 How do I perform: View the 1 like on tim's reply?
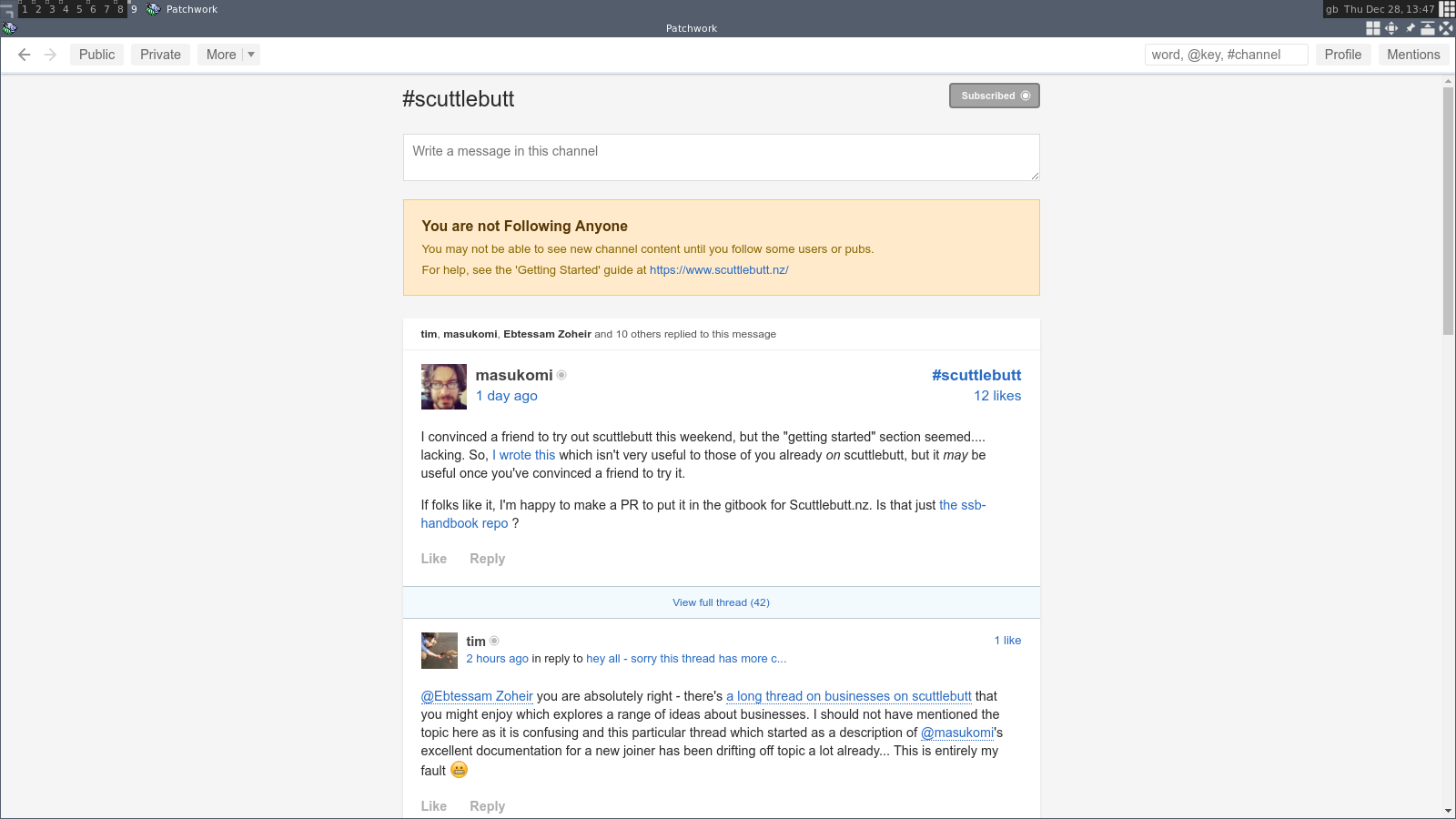click(x=1007, y=641)
